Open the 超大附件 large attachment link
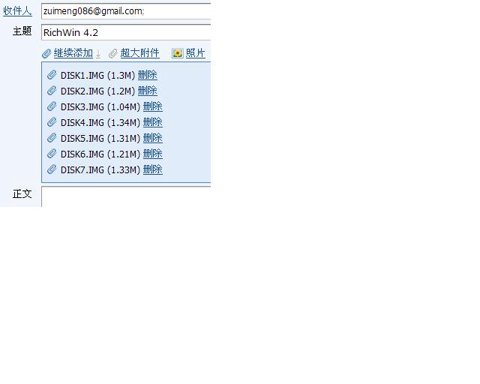Screen dimensions: 480x384 140,53
